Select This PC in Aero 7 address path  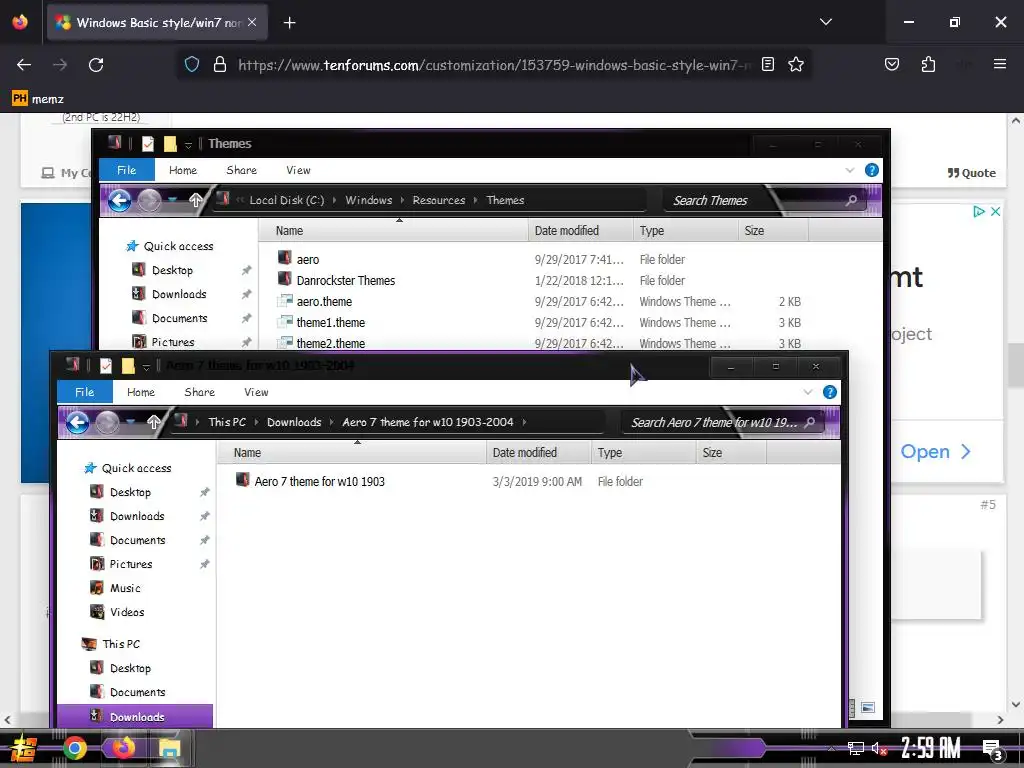tap(227, 422)
